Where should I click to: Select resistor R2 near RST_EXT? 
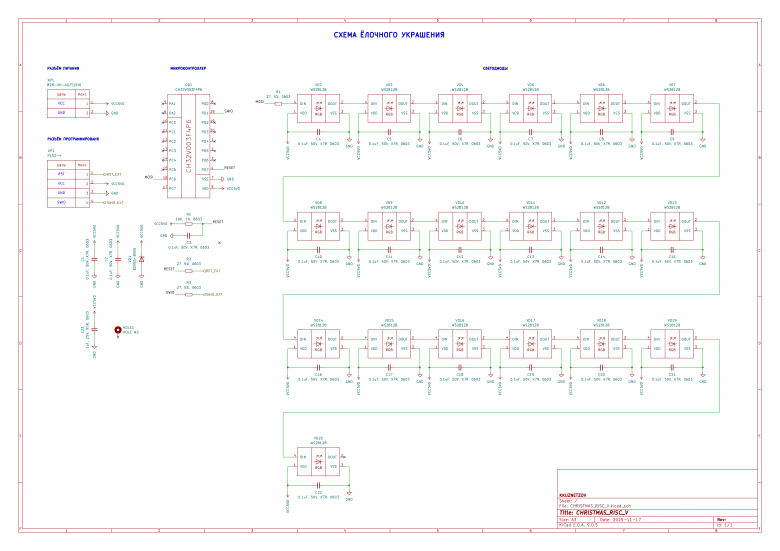(188, 270)
